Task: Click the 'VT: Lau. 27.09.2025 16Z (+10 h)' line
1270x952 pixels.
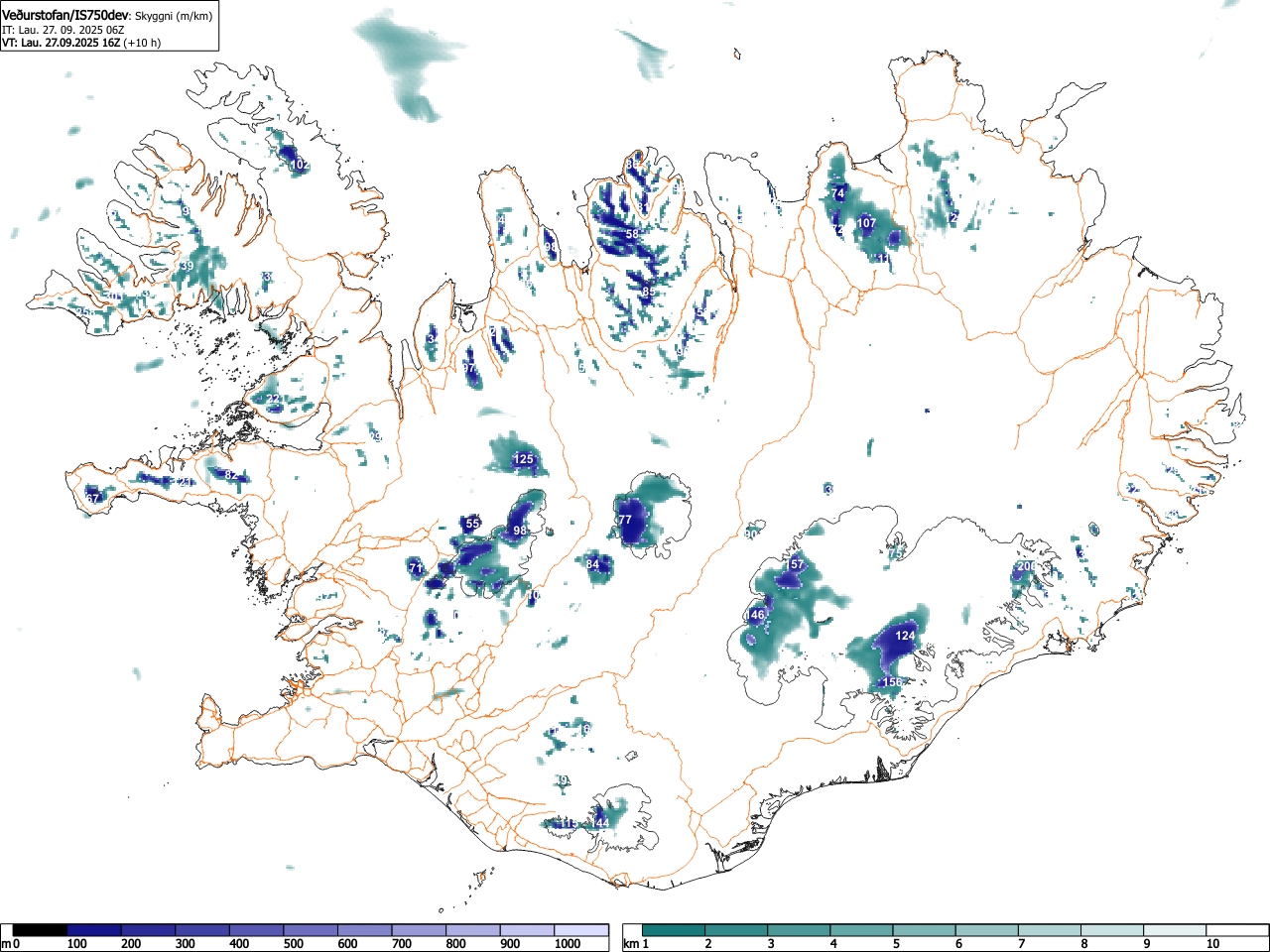Action: point(81,43)
